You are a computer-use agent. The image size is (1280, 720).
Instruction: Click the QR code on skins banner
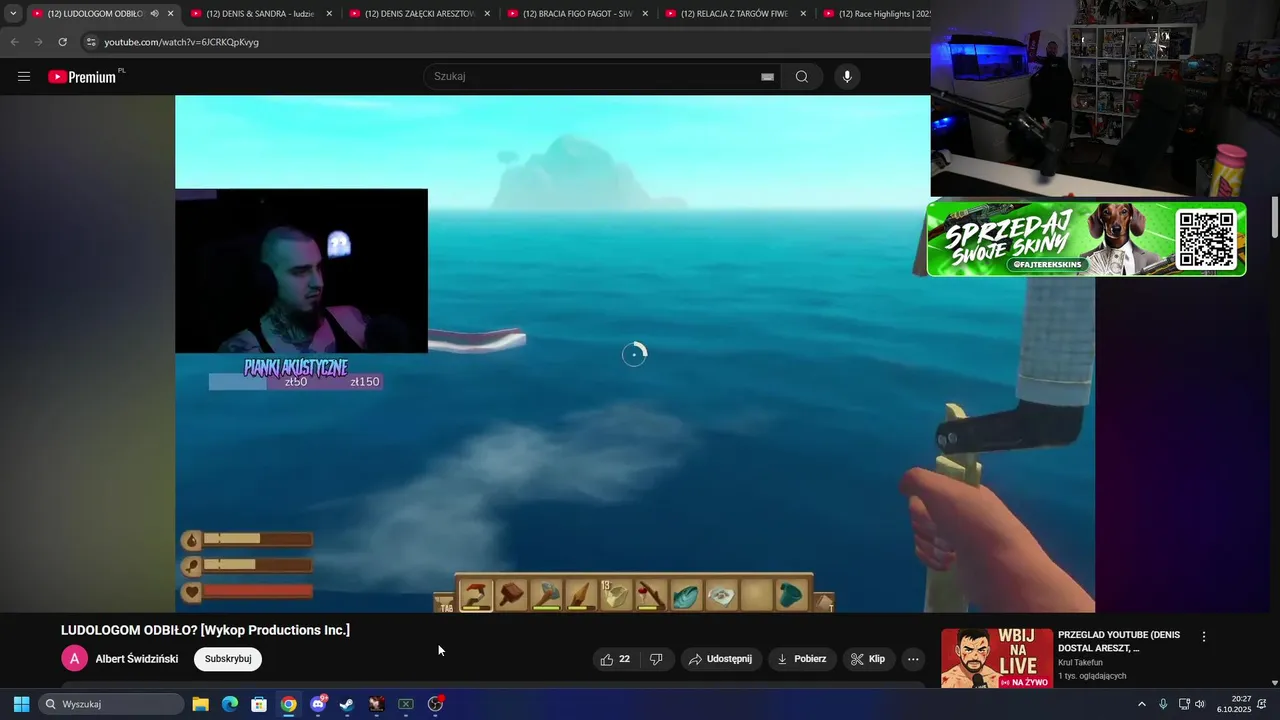click(x=1206, y=240)
